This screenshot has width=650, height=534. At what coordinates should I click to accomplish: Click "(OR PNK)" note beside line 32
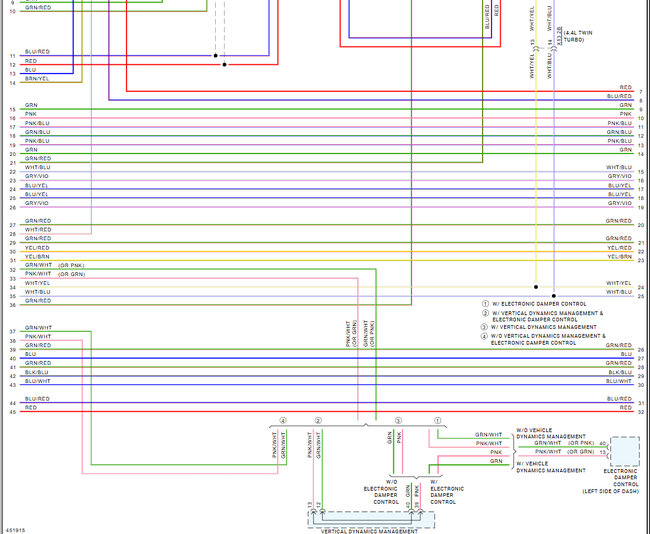click(71, 265)
